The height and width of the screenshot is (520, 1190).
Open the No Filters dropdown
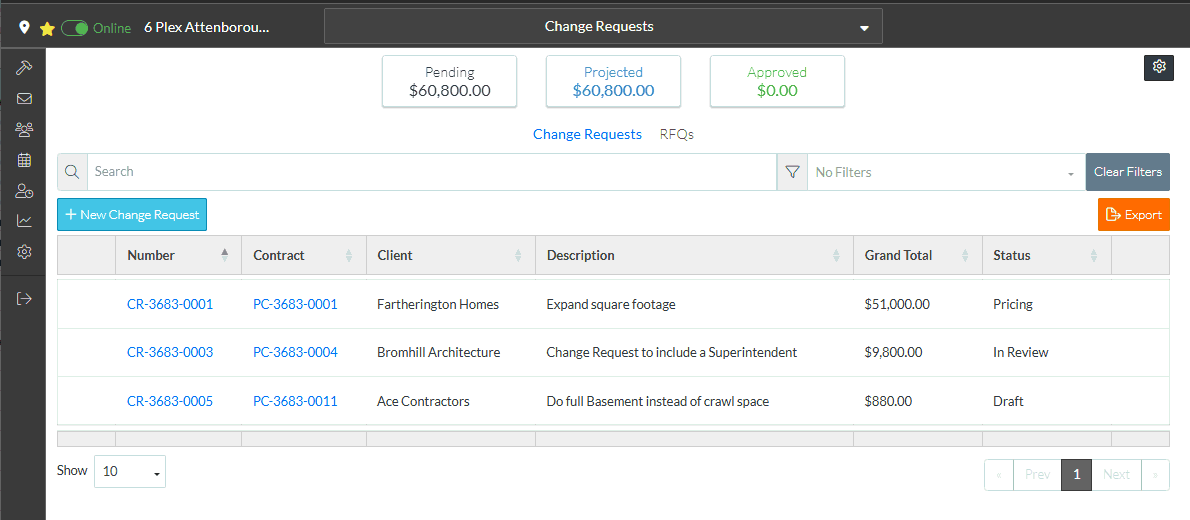(945, 172)
